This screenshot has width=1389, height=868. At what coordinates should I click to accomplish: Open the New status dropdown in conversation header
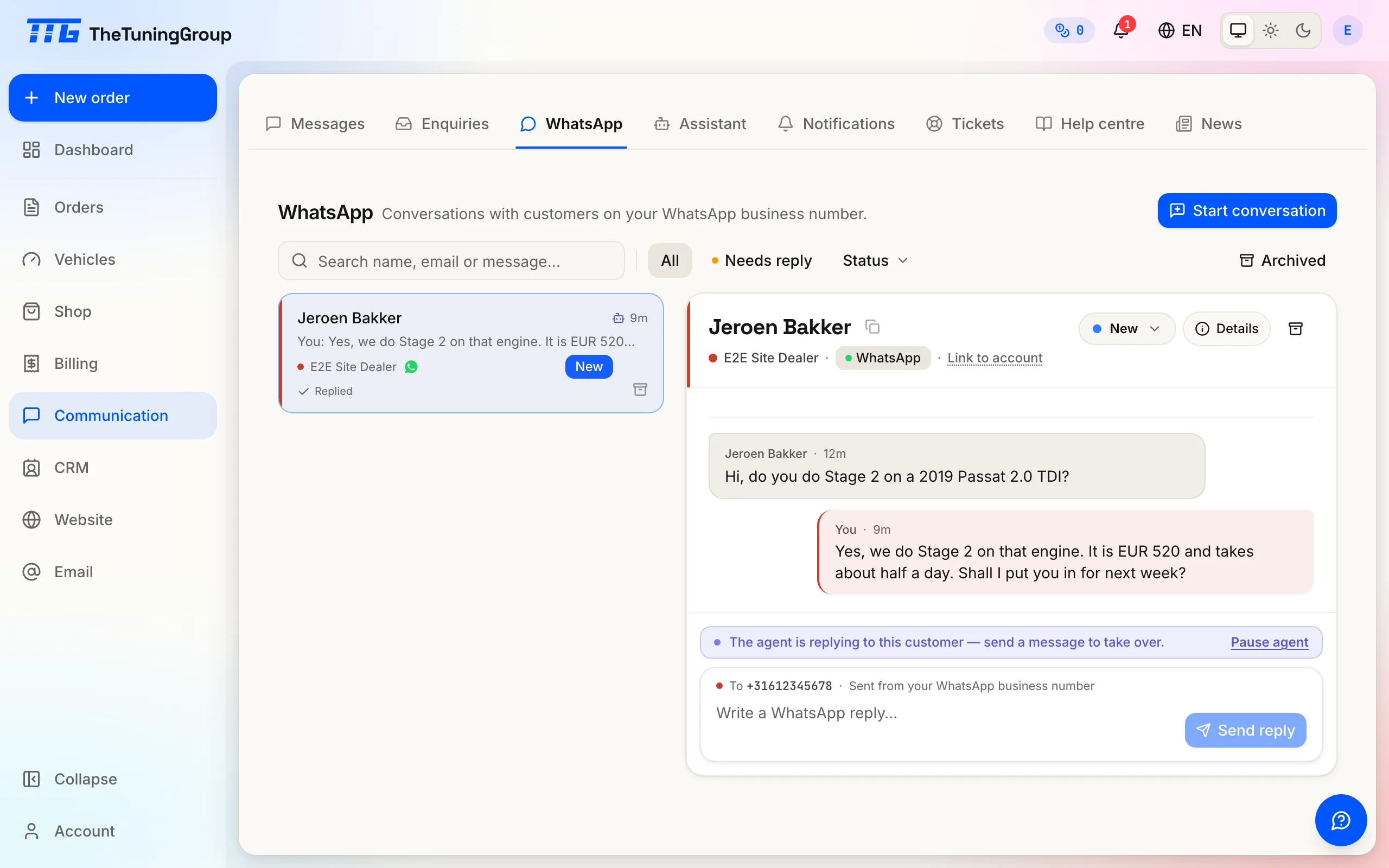[x=1127, y=329]
